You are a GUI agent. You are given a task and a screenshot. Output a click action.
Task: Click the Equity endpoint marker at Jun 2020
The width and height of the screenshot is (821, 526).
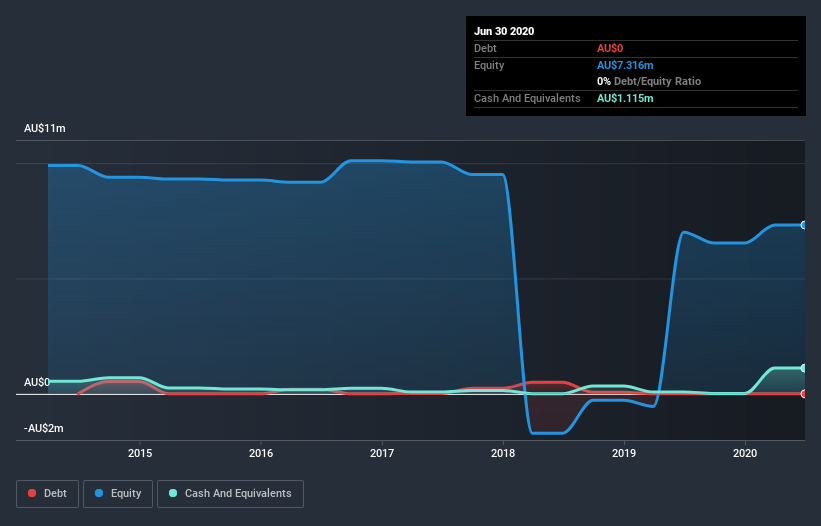tap(804, 225)
